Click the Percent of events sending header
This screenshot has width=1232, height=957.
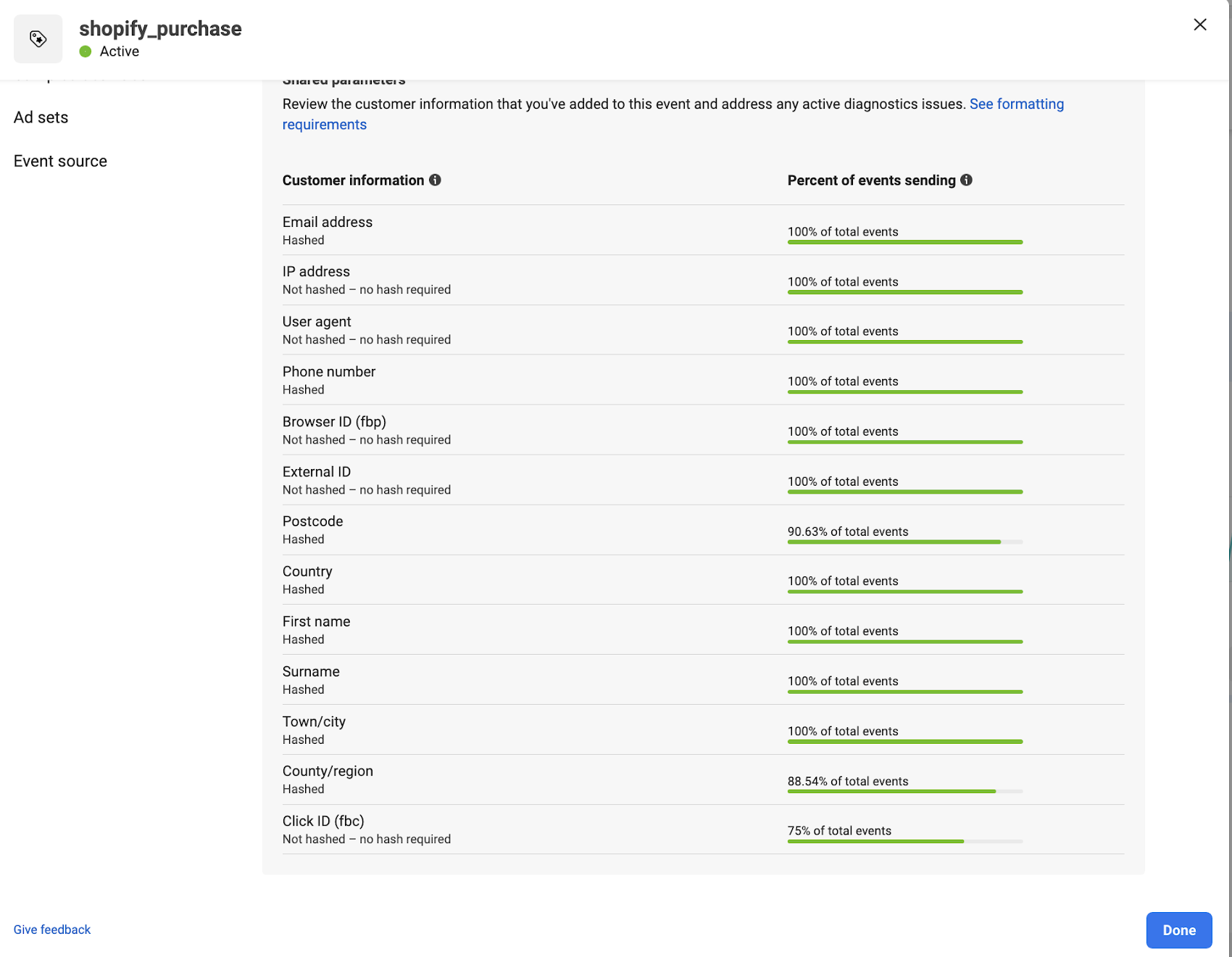point(871,181)
